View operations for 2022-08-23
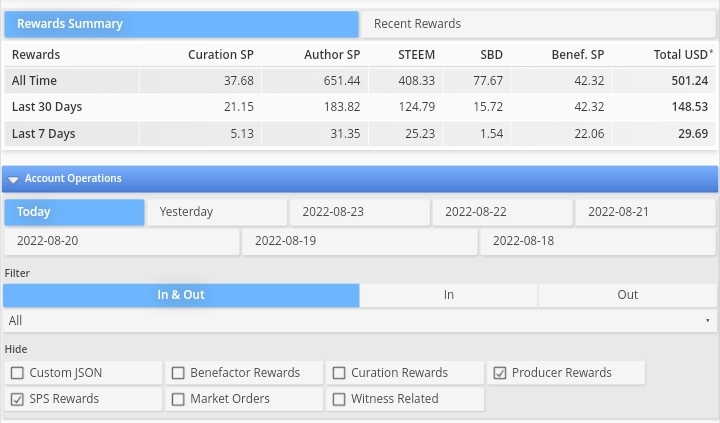The height and width of the screenshot is (423, 720). (x=359, y=212)
